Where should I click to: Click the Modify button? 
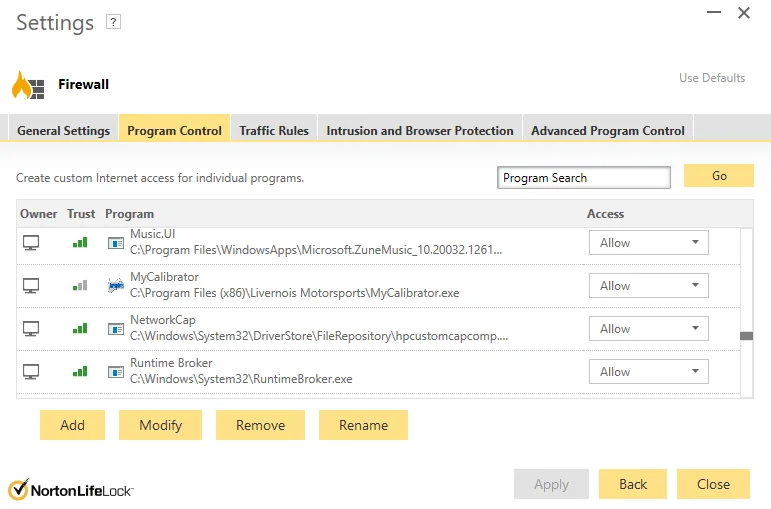point(160,425)
